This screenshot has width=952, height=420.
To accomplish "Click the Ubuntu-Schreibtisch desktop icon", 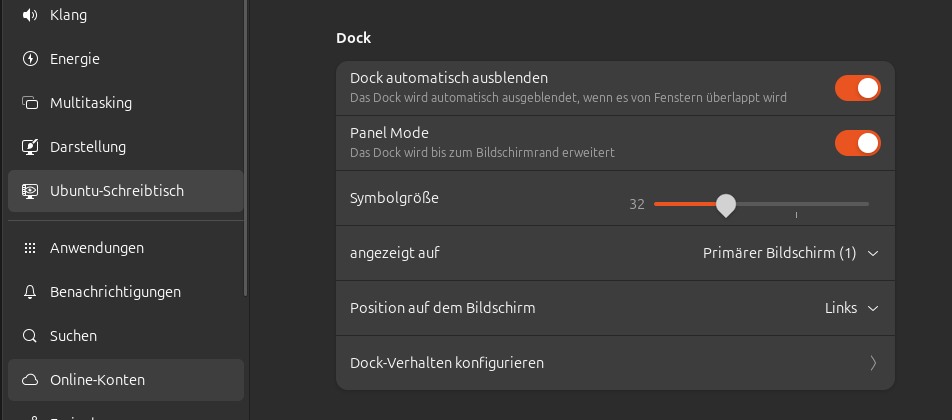I will coord(30,191).
